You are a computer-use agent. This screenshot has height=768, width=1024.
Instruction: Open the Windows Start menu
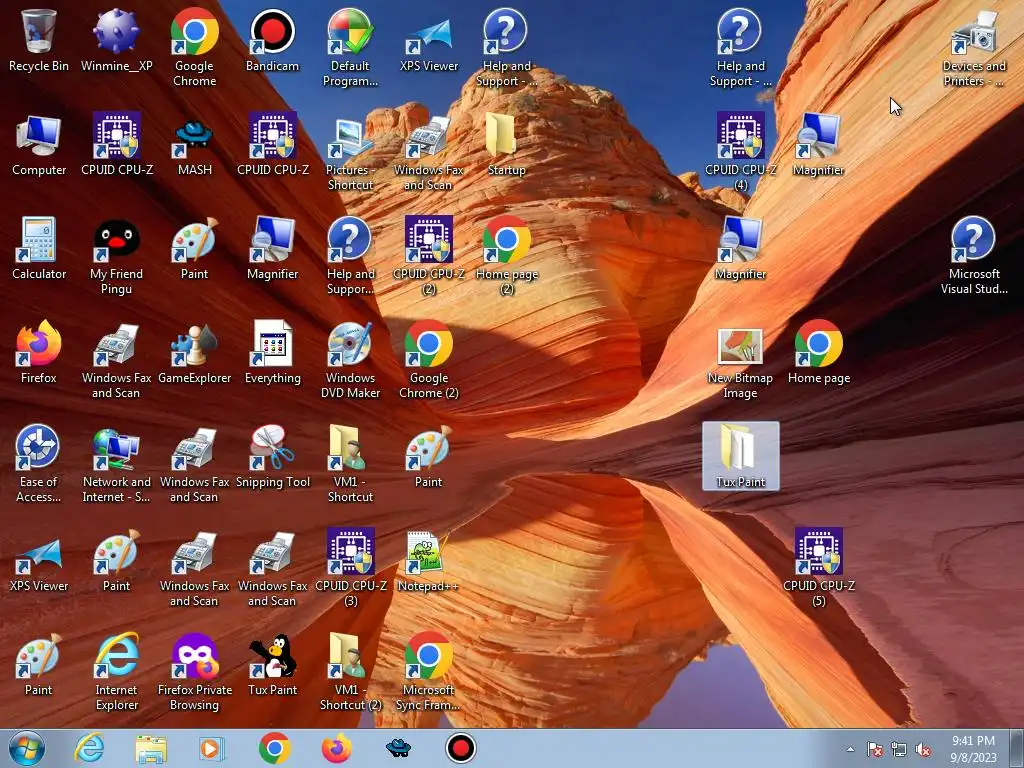[x=27, y=748]
